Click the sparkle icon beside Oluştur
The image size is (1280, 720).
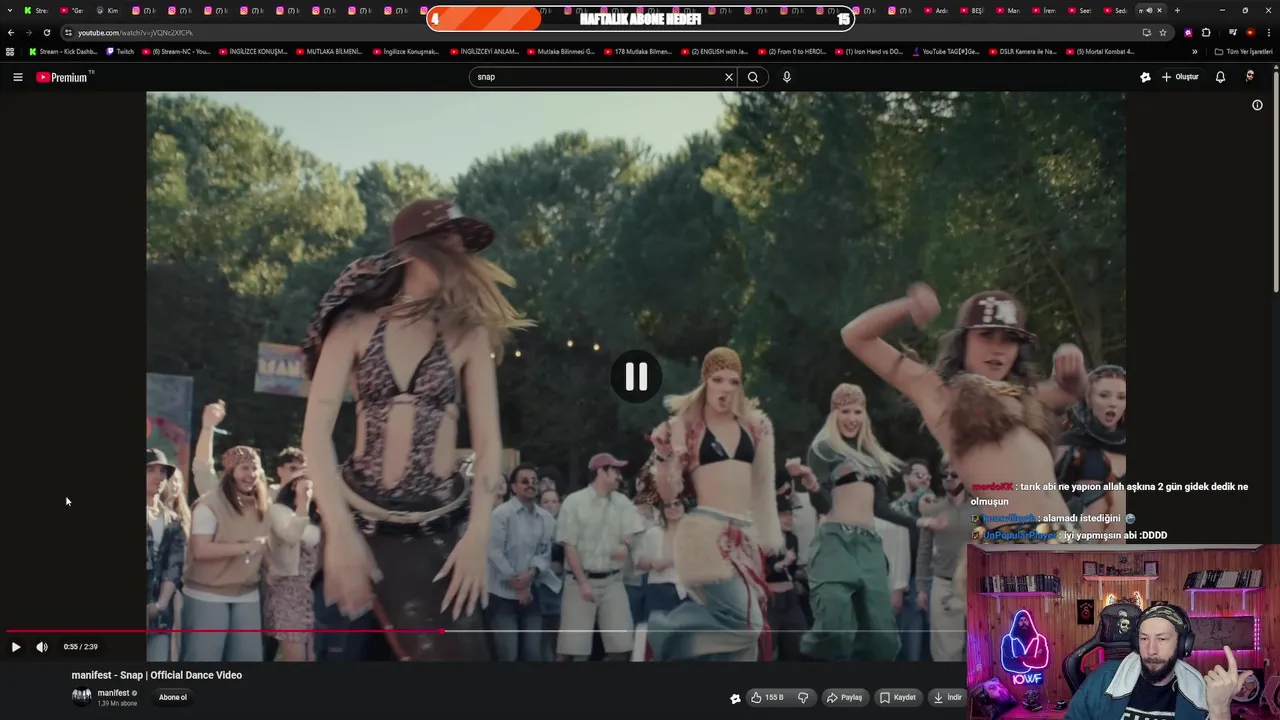point(1145,77)
